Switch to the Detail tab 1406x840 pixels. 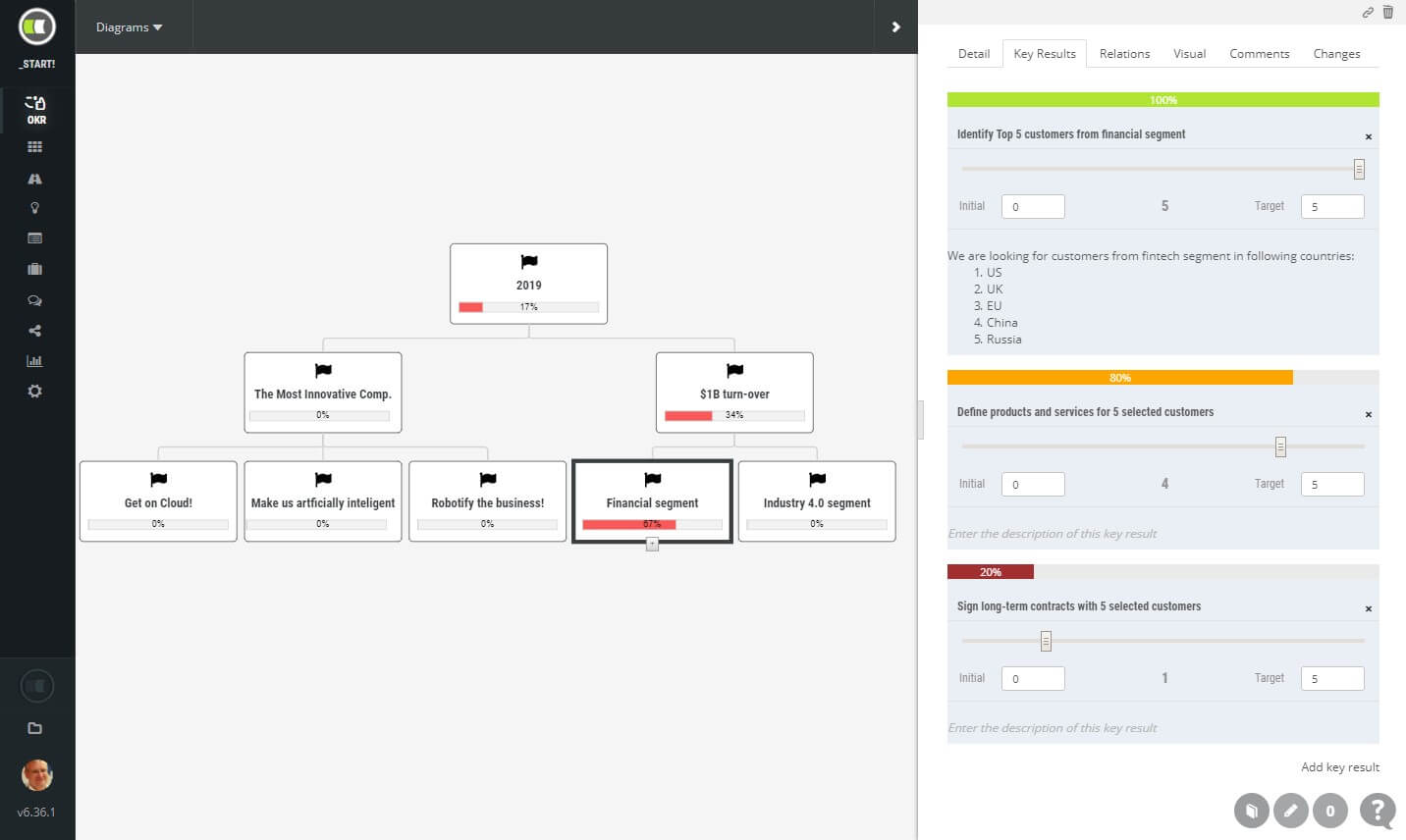(974, 54)
